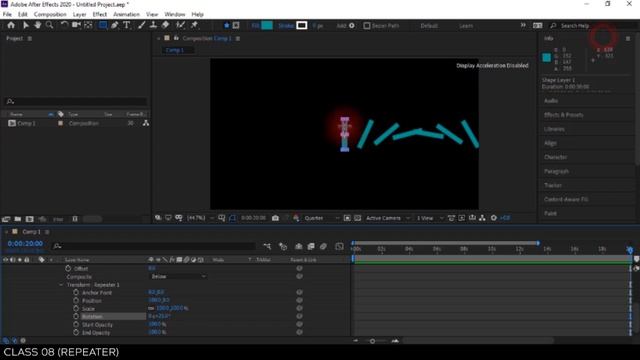This screenshot has width=640, height=360.
Task: Click the Draft 3D icon in timeline
Action: [283, 246]
